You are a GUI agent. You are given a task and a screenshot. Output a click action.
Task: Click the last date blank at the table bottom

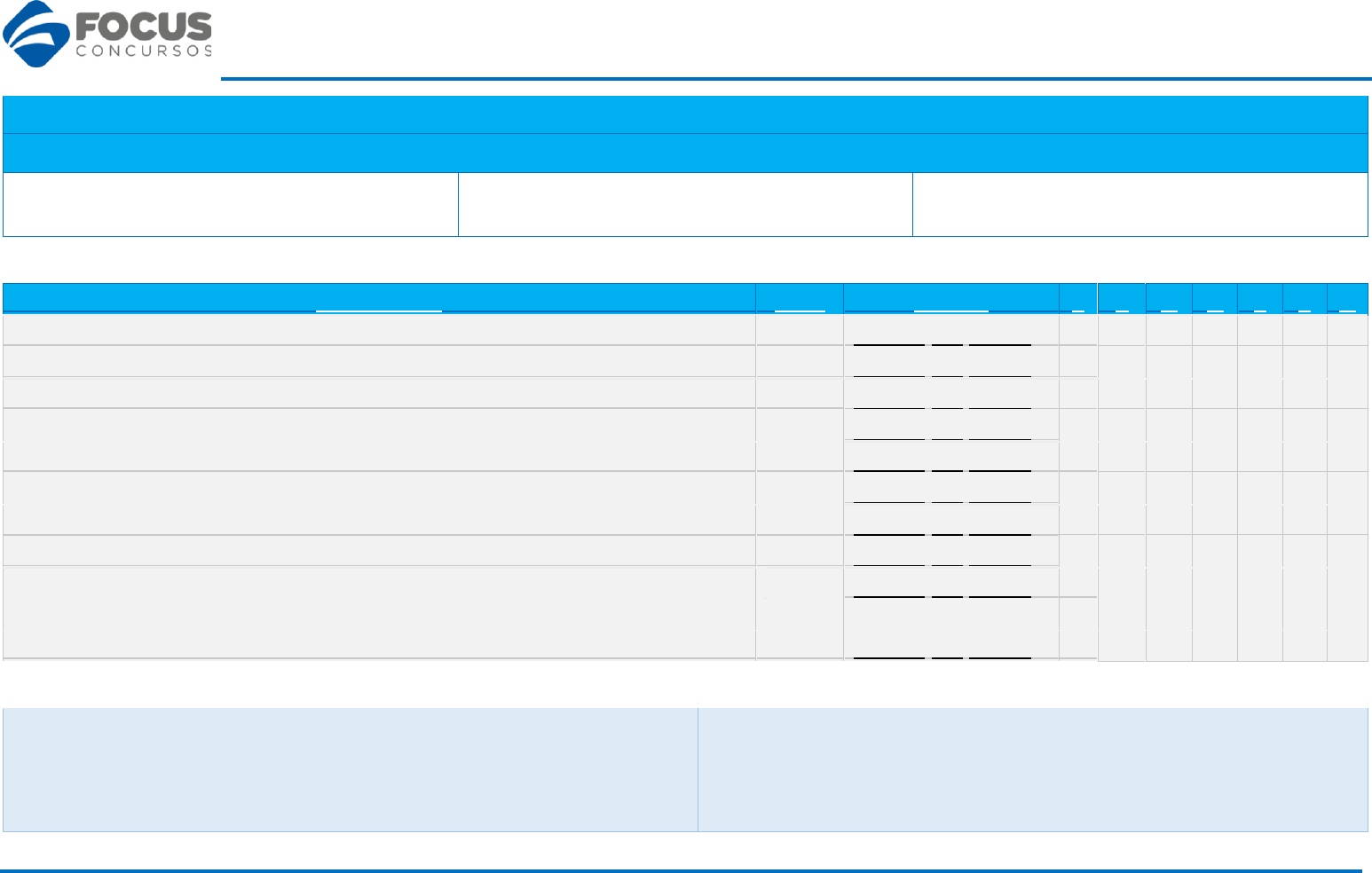coord(888,657)
